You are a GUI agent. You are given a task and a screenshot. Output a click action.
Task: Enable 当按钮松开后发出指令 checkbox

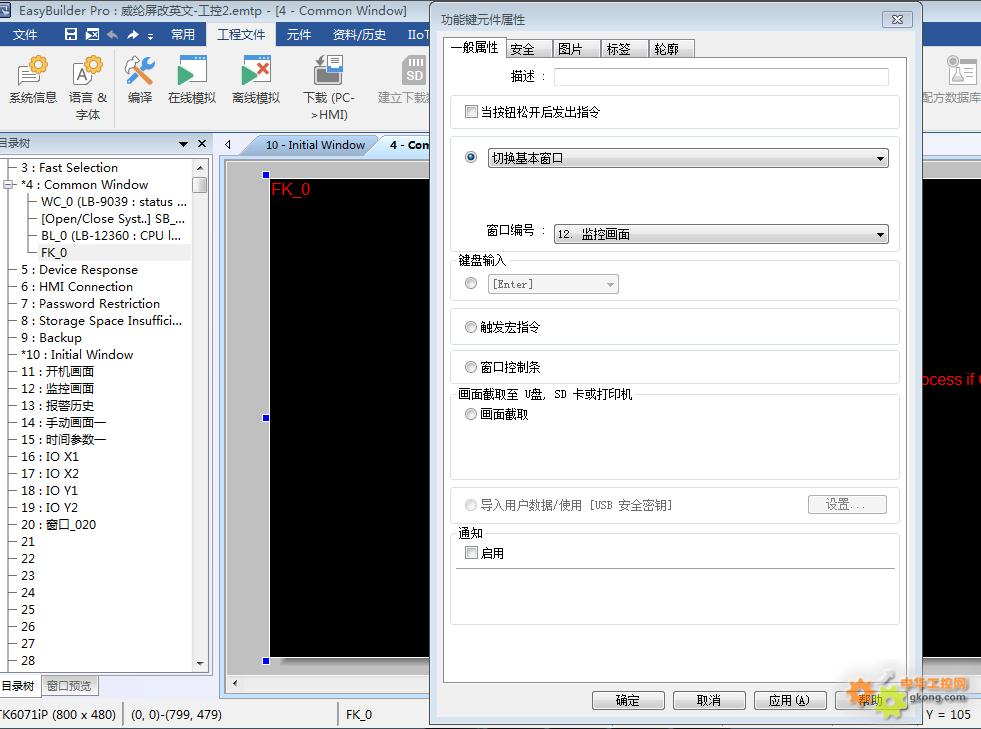pos(472,112)
